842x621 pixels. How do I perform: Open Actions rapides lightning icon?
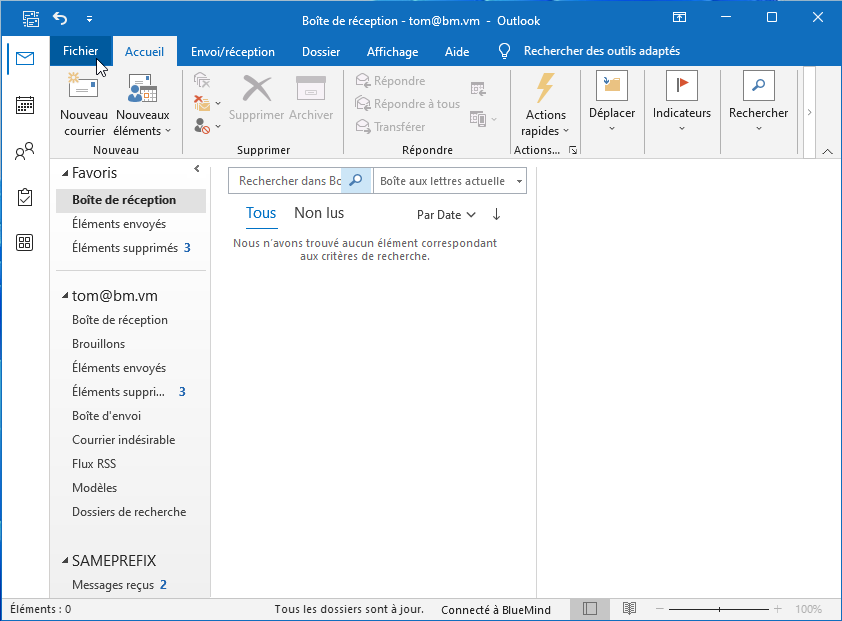pos(545,88)
